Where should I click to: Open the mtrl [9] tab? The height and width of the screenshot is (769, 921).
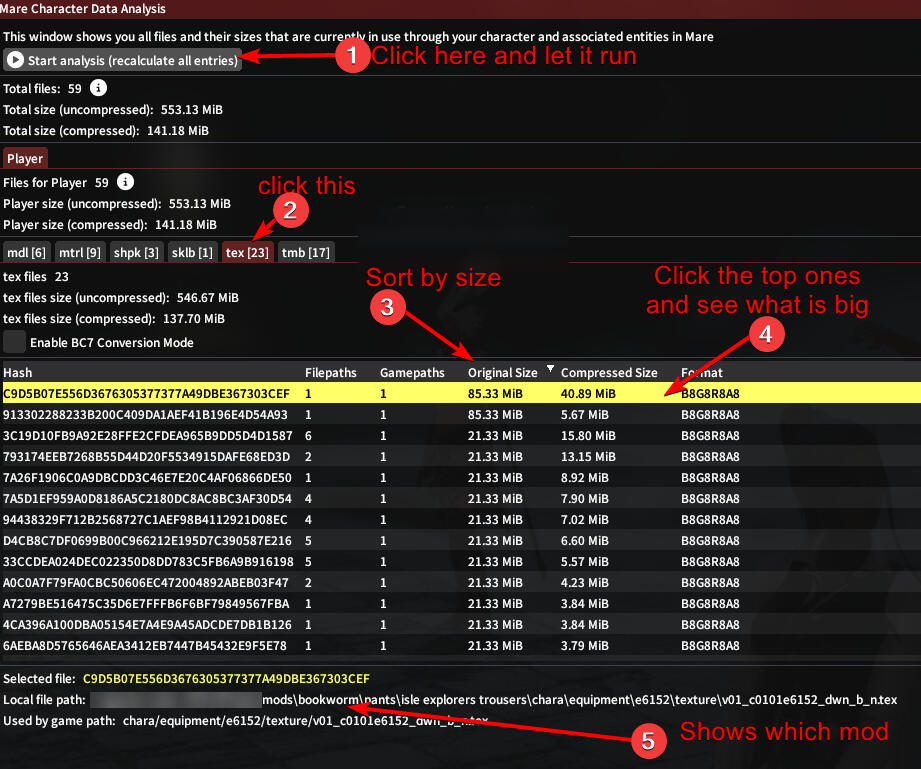(x=79, y=252)
